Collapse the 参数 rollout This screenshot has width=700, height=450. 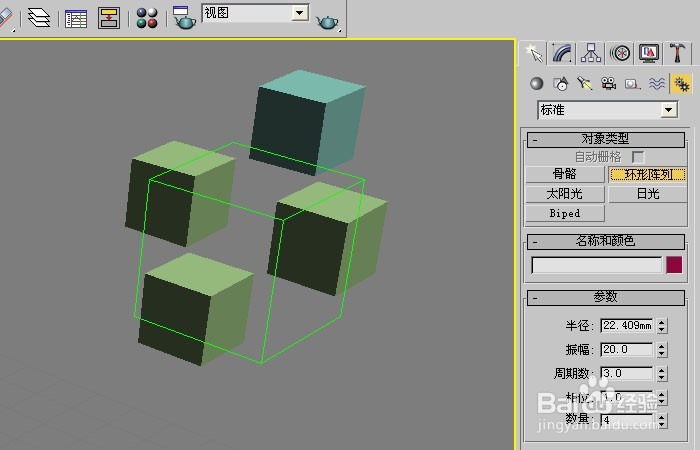tap(606, 297)
